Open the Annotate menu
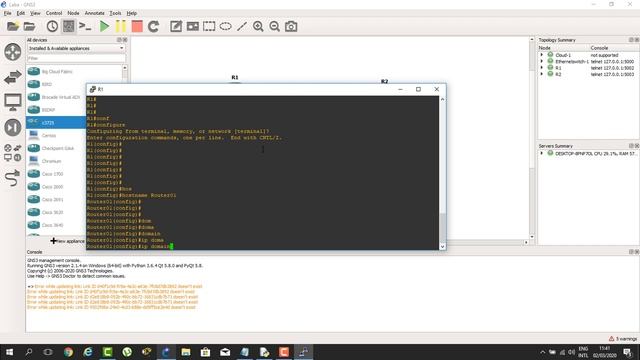This screenshot has width=640, height=360. click(x=94, y=13)
